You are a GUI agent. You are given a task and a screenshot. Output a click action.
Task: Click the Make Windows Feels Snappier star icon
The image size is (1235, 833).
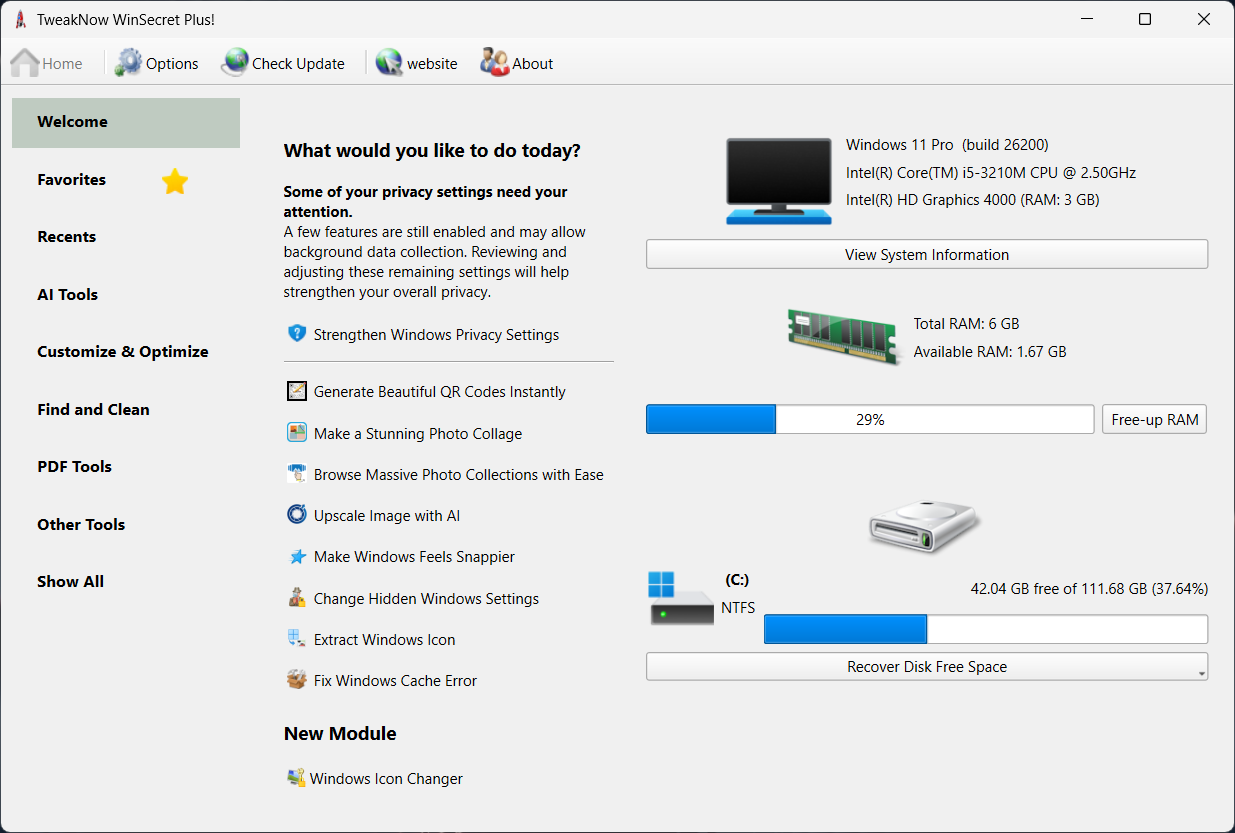296,557
